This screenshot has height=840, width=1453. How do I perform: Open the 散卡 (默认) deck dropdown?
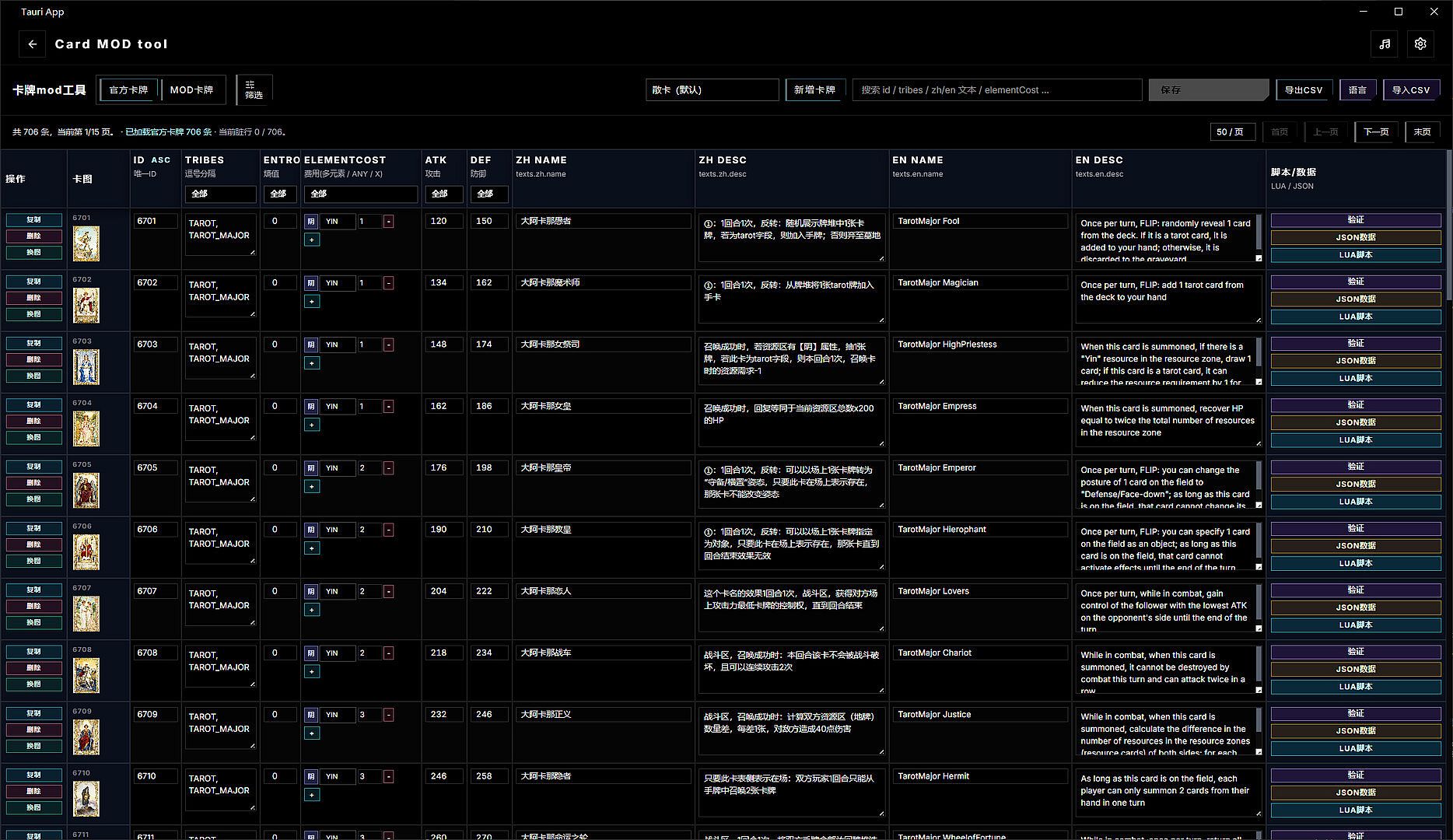coord(712,90)
